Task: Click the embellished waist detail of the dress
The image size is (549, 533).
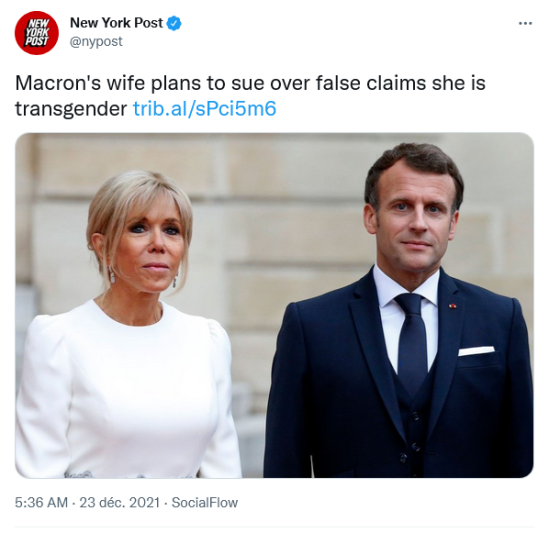Action: tap(130, 475)
